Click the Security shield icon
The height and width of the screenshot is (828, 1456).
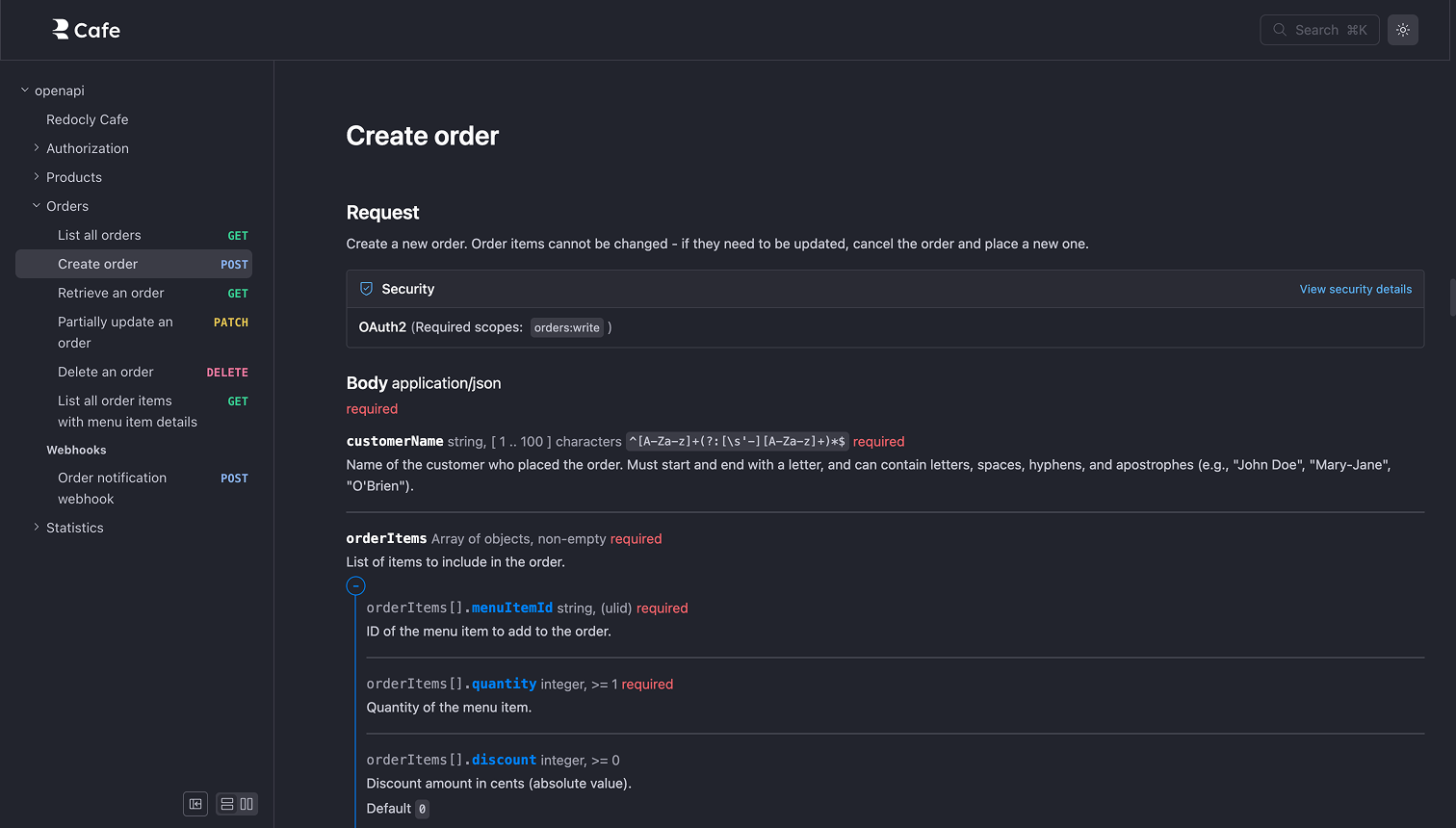tap(366, 289)
